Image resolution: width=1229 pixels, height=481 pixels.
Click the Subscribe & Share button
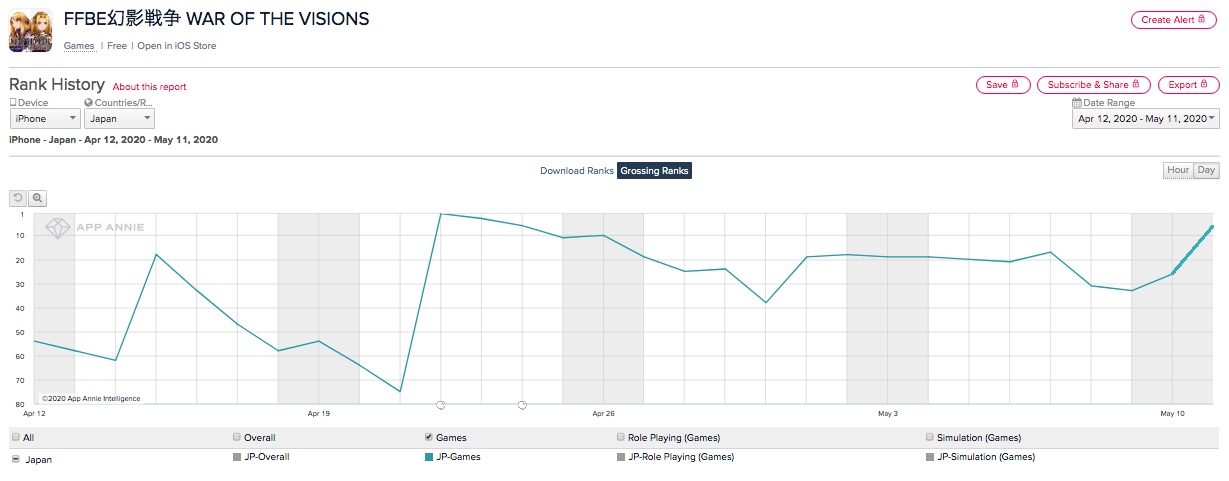(x=1094, y=85)
